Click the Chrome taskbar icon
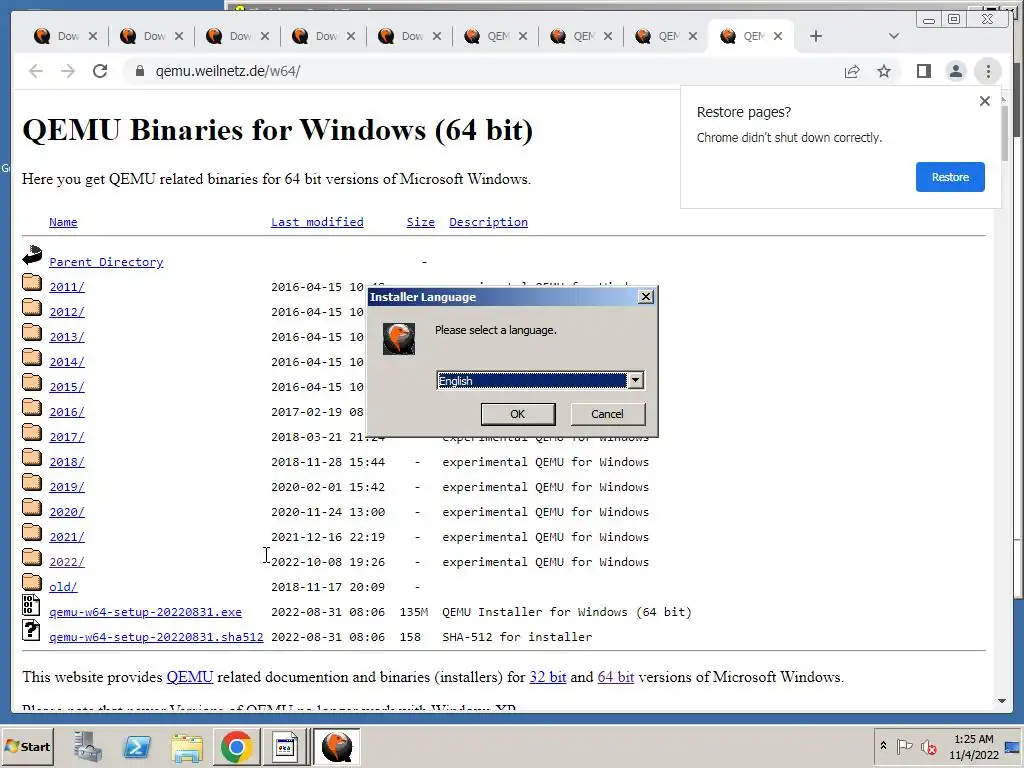This screenshot has height=768, width=1024. (x=236, y=746)
